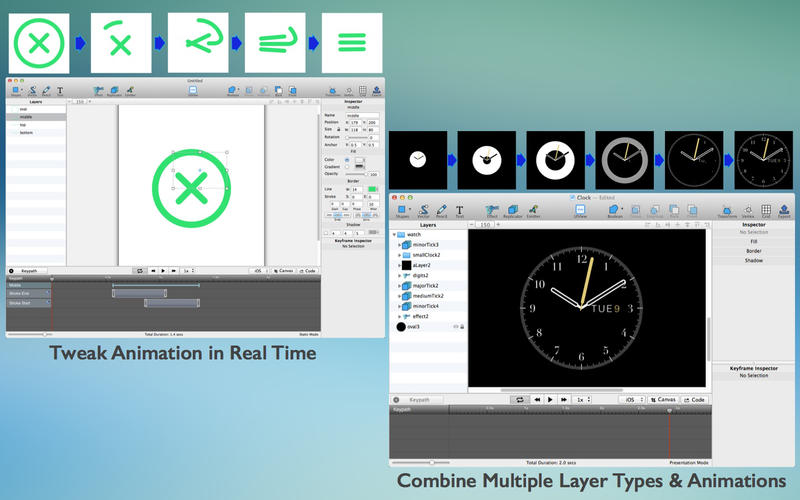Select the bottom layer row
This screenshot has width=800, height=500.
[36, 133]
